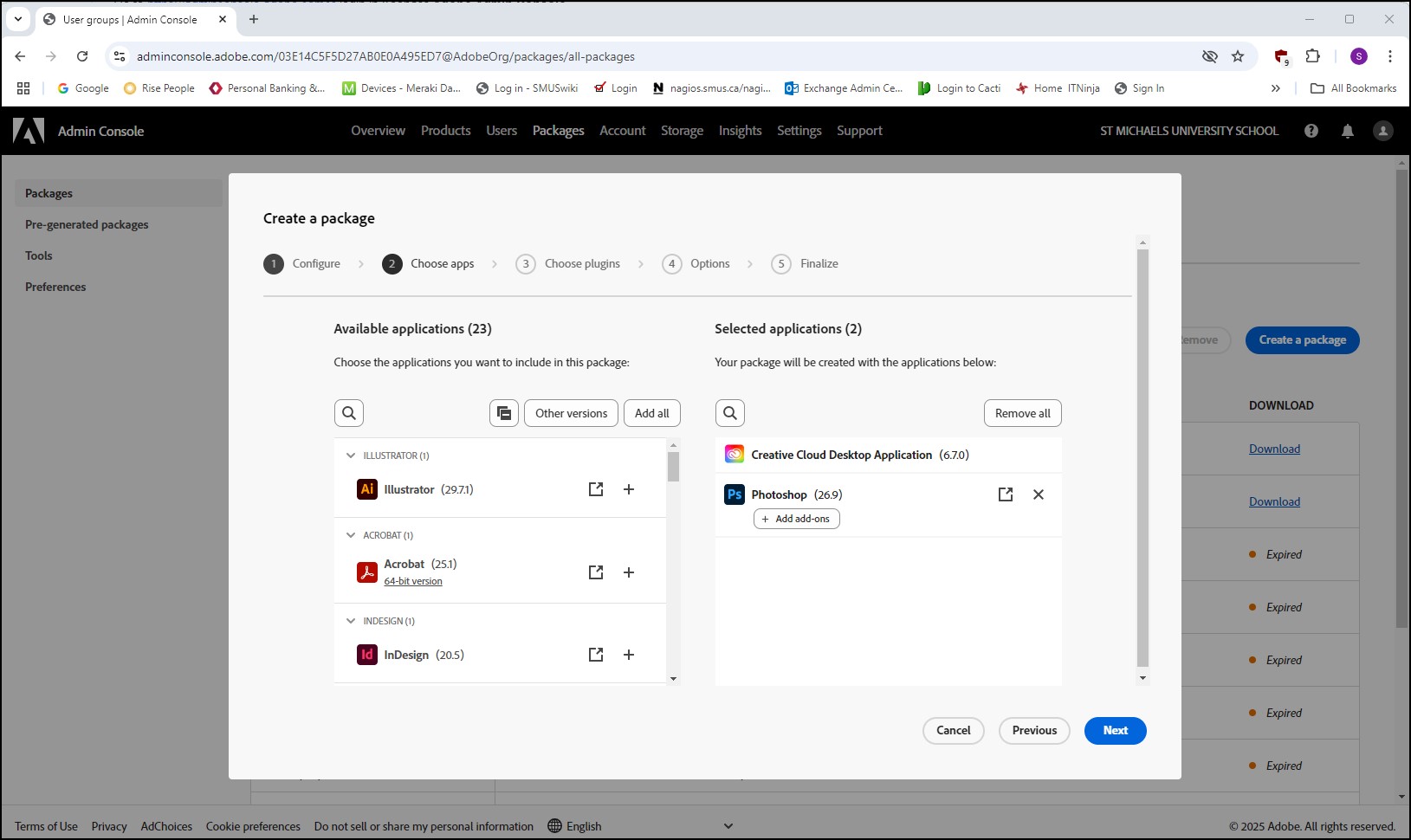Open InDesign details via external link icon
1411x840 pixels.
pos(596,655)
